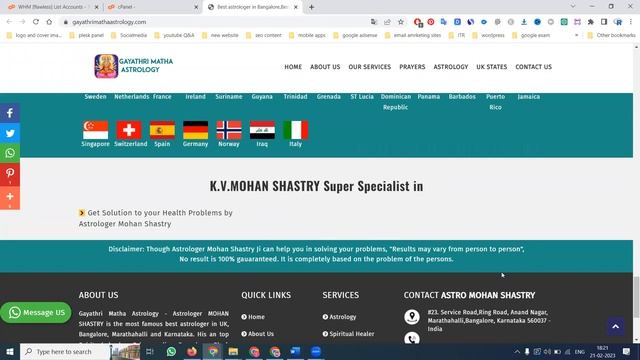640x360 pixels.
Task: Open the UK STATES menu
Action: point(491,67)
